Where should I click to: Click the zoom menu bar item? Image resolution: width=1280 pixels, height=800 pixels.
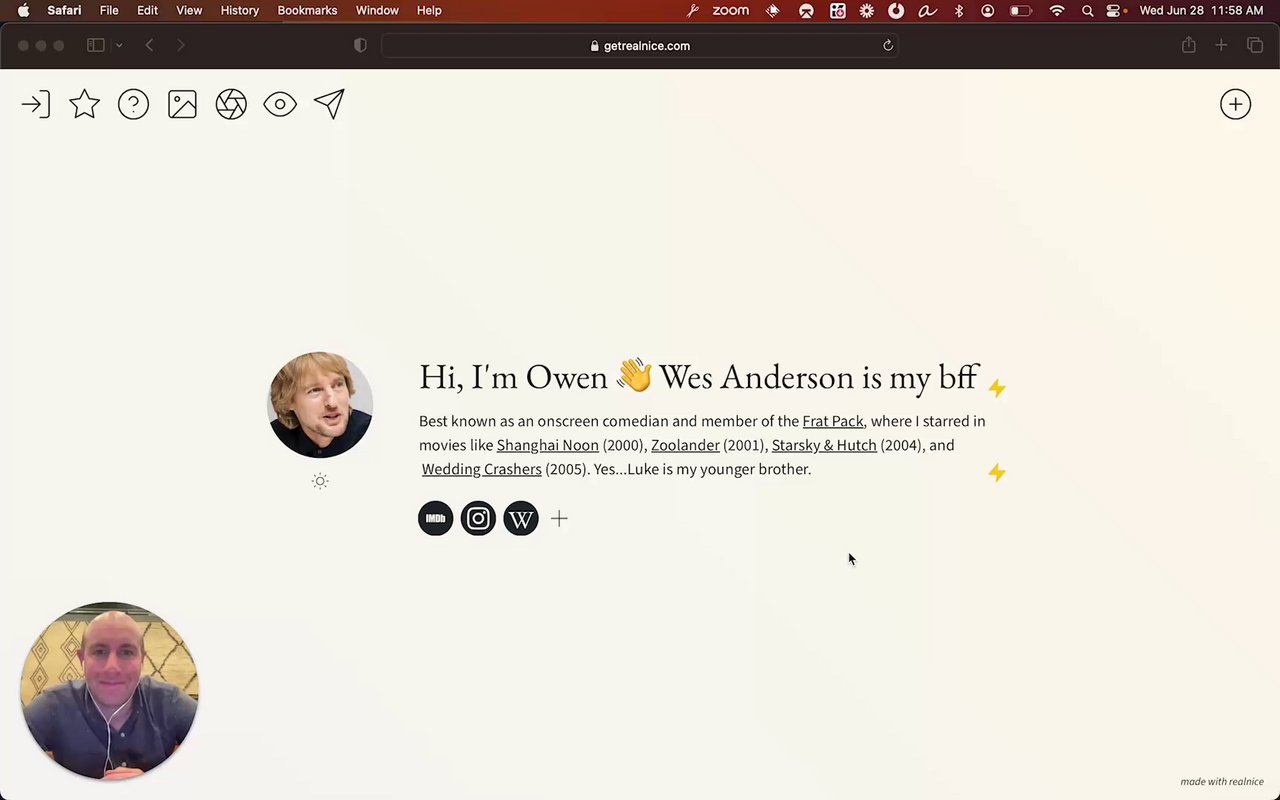click(730, 10)
